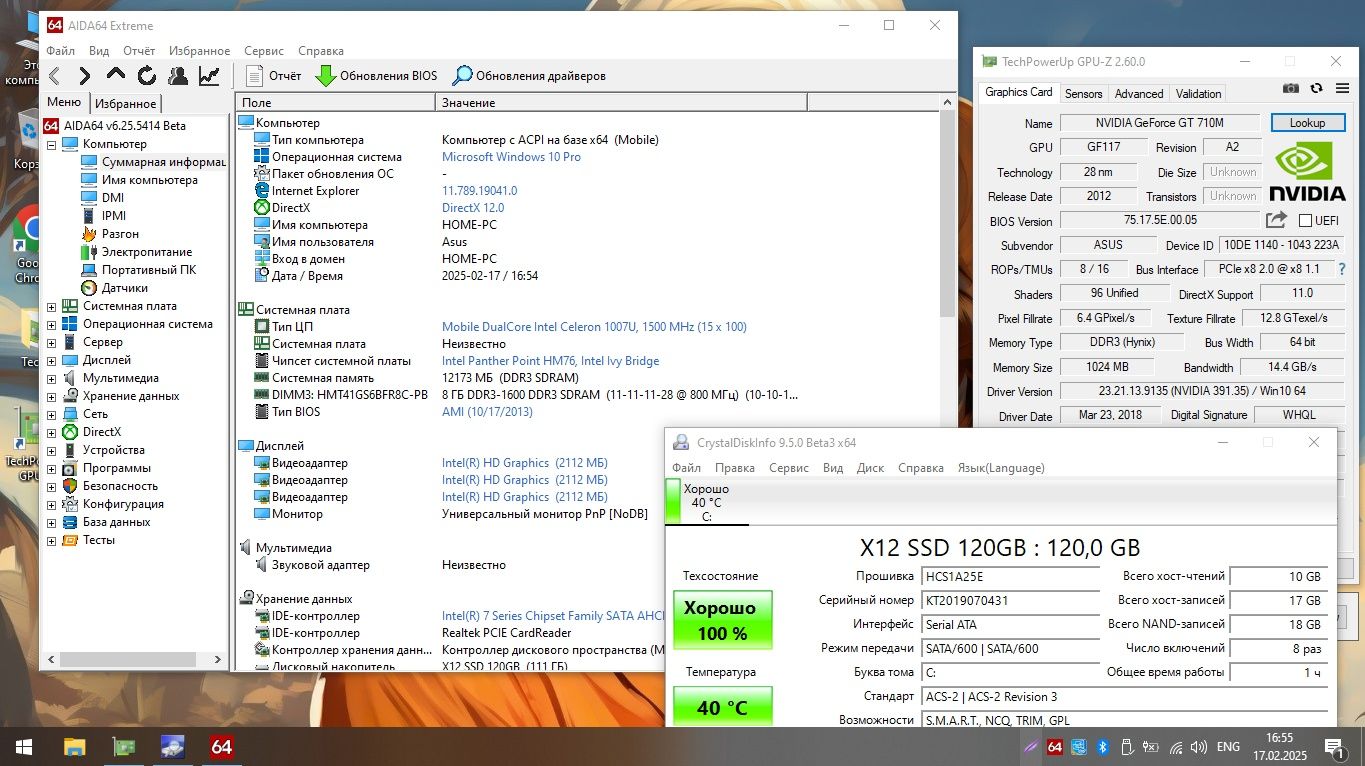1365x766 pixels.
Task: Click the CrystalDiskInfo taskbar icon
Action: (x=173, y=746)
